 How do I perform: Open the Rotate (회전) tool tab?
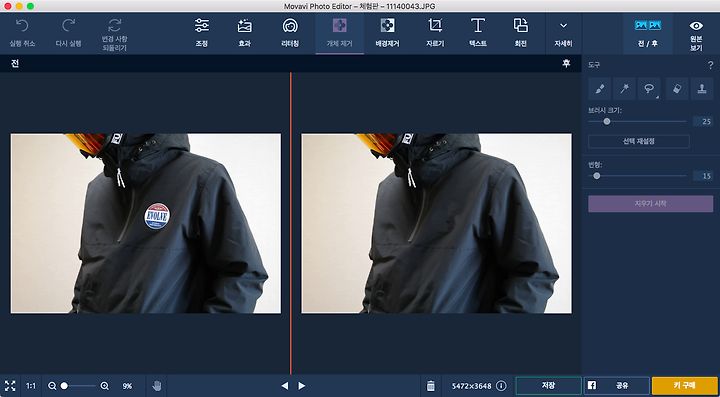pos(520,32)
